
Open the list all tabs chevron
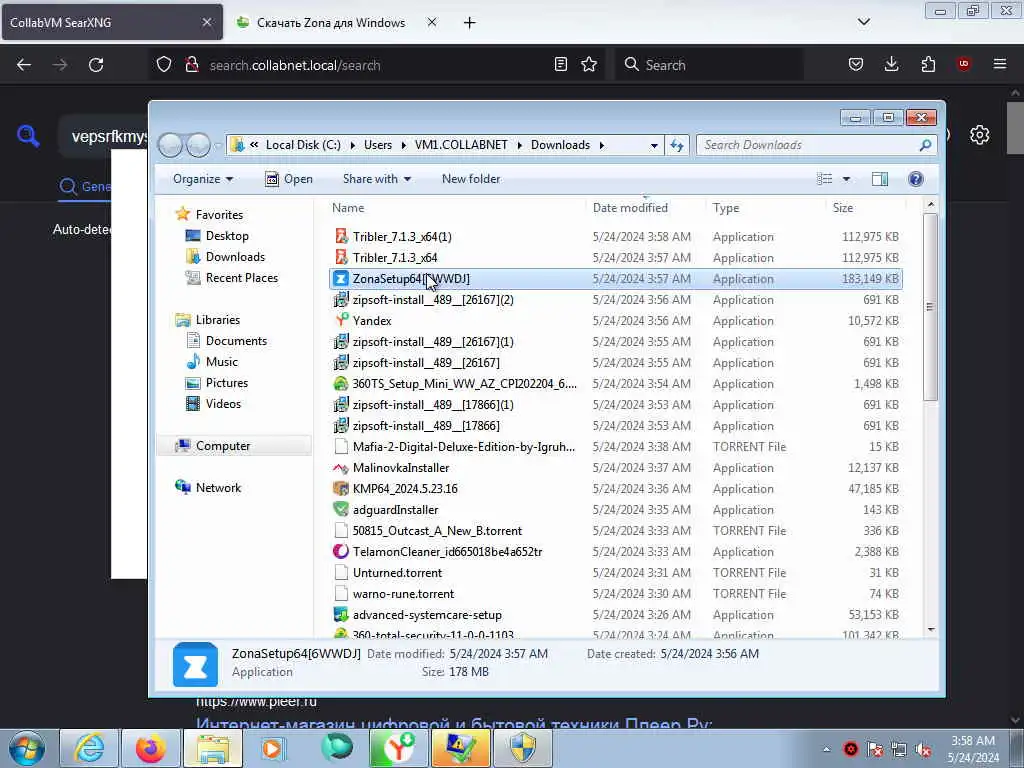pyautogui.click(x=863, y=22)
